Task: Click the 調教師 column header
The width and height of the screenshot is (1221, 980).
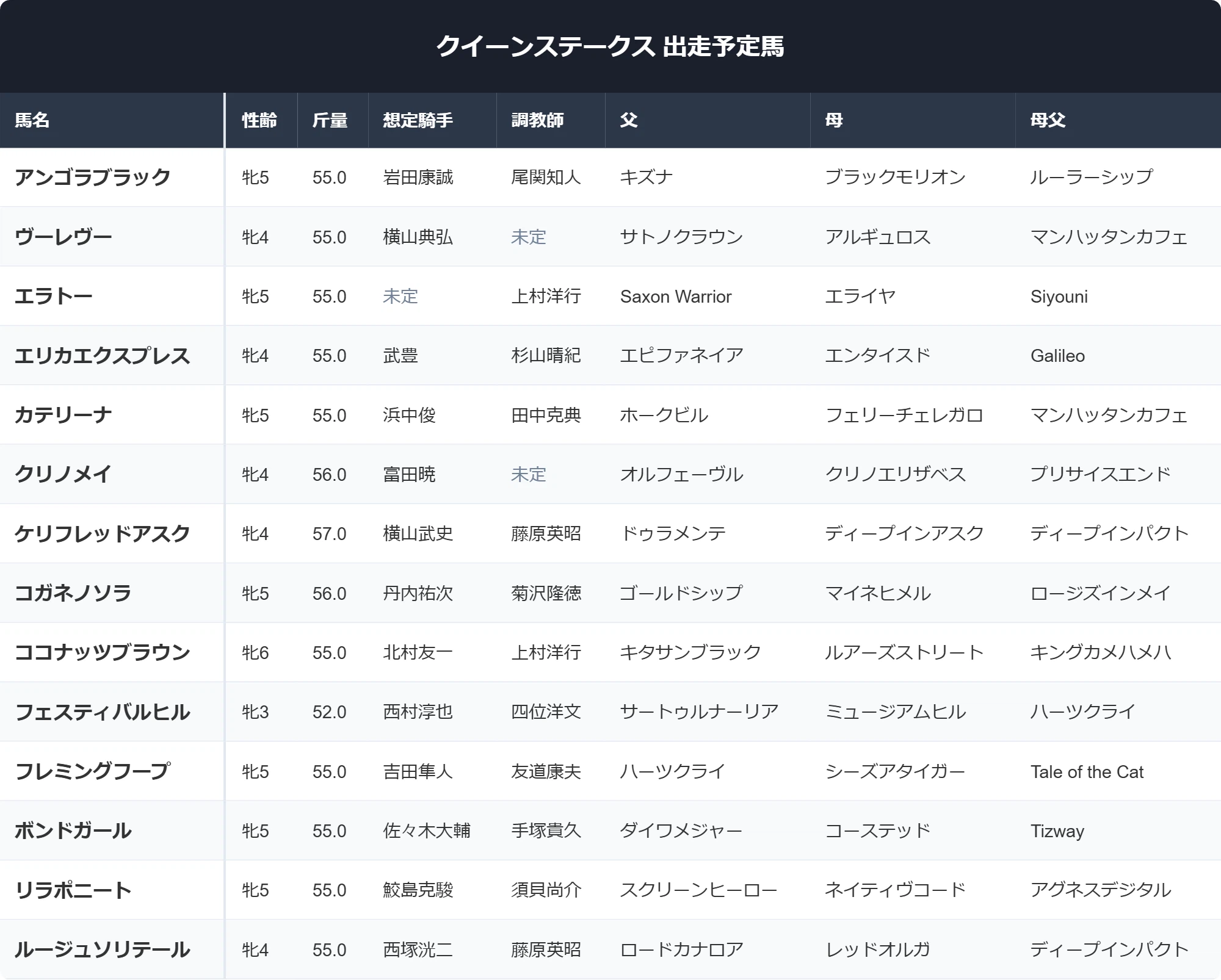Action: (x=538, y=120)
